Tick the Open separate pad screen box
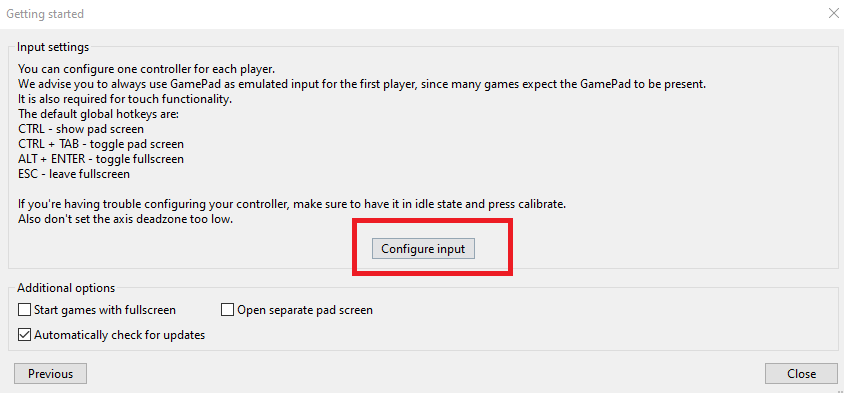Image resolution: width=844 pixels, height=393 pixels. click(228, 310)
